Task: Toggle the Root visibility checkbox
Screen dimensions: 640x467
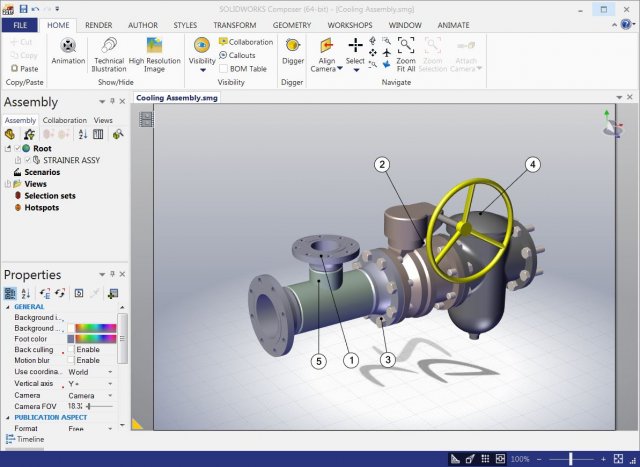Action: coord(18,148)
